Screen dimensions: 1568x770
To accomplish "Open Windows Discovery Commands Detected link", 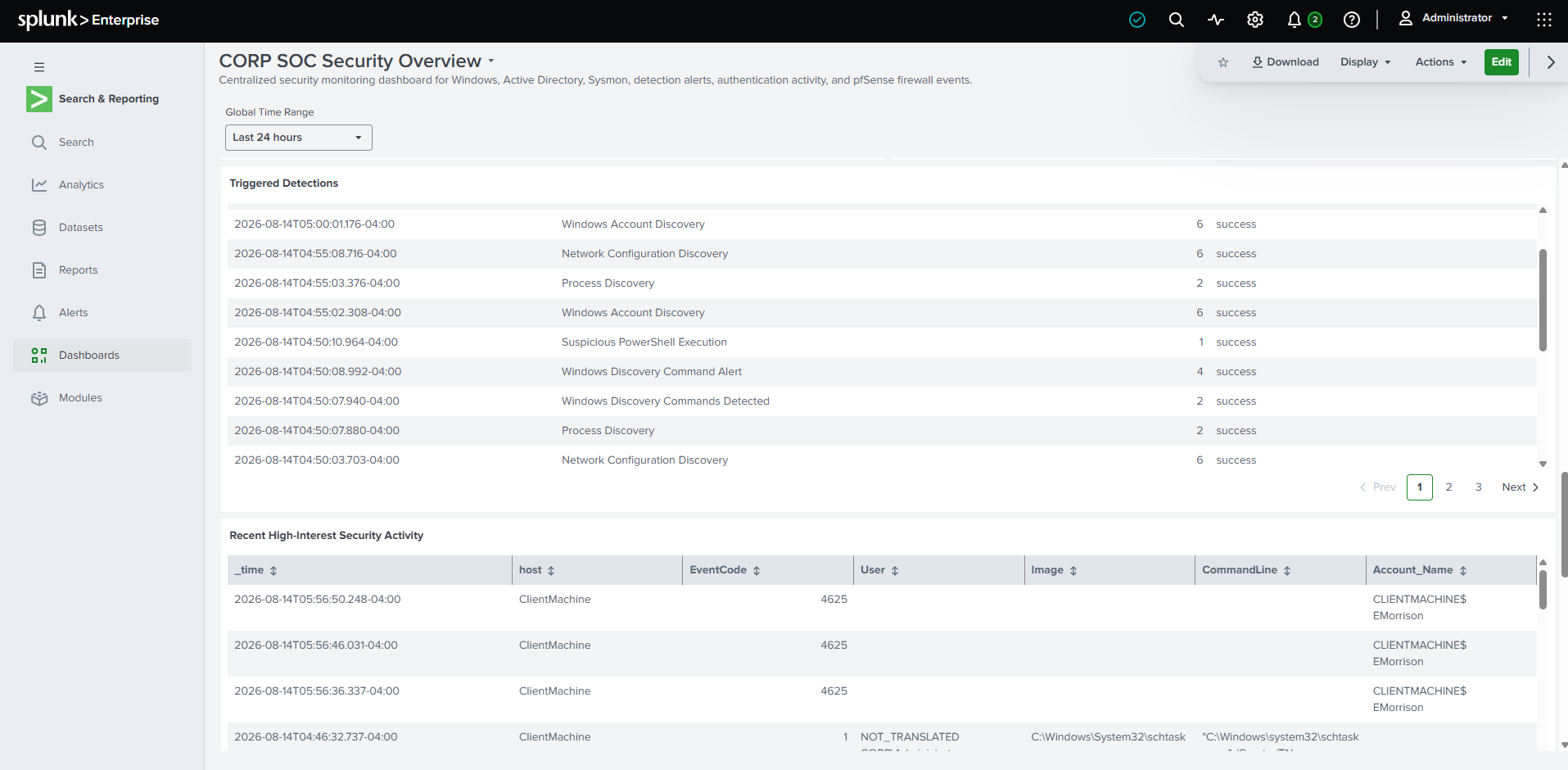I will pos(666,401).
